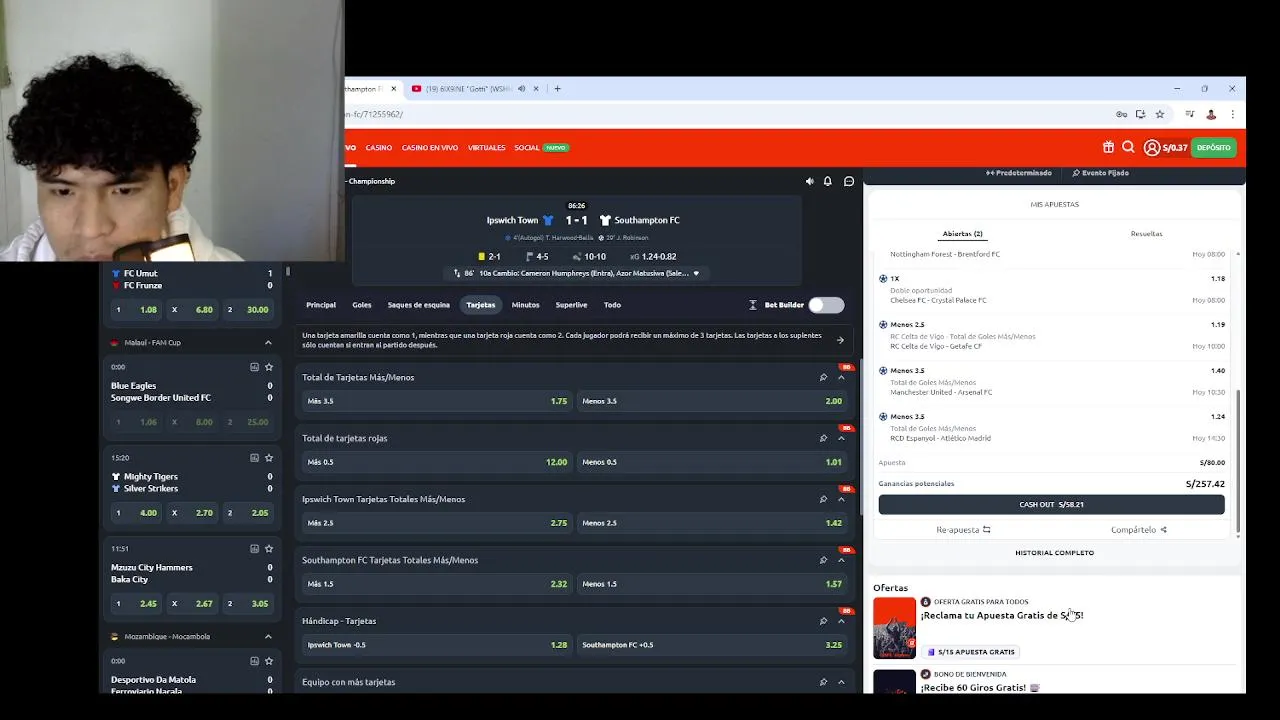This screenshot has height=720, width=1280.
Task: Open stats icon for Mighty Tigers match
Action: (x=254, y=458)
